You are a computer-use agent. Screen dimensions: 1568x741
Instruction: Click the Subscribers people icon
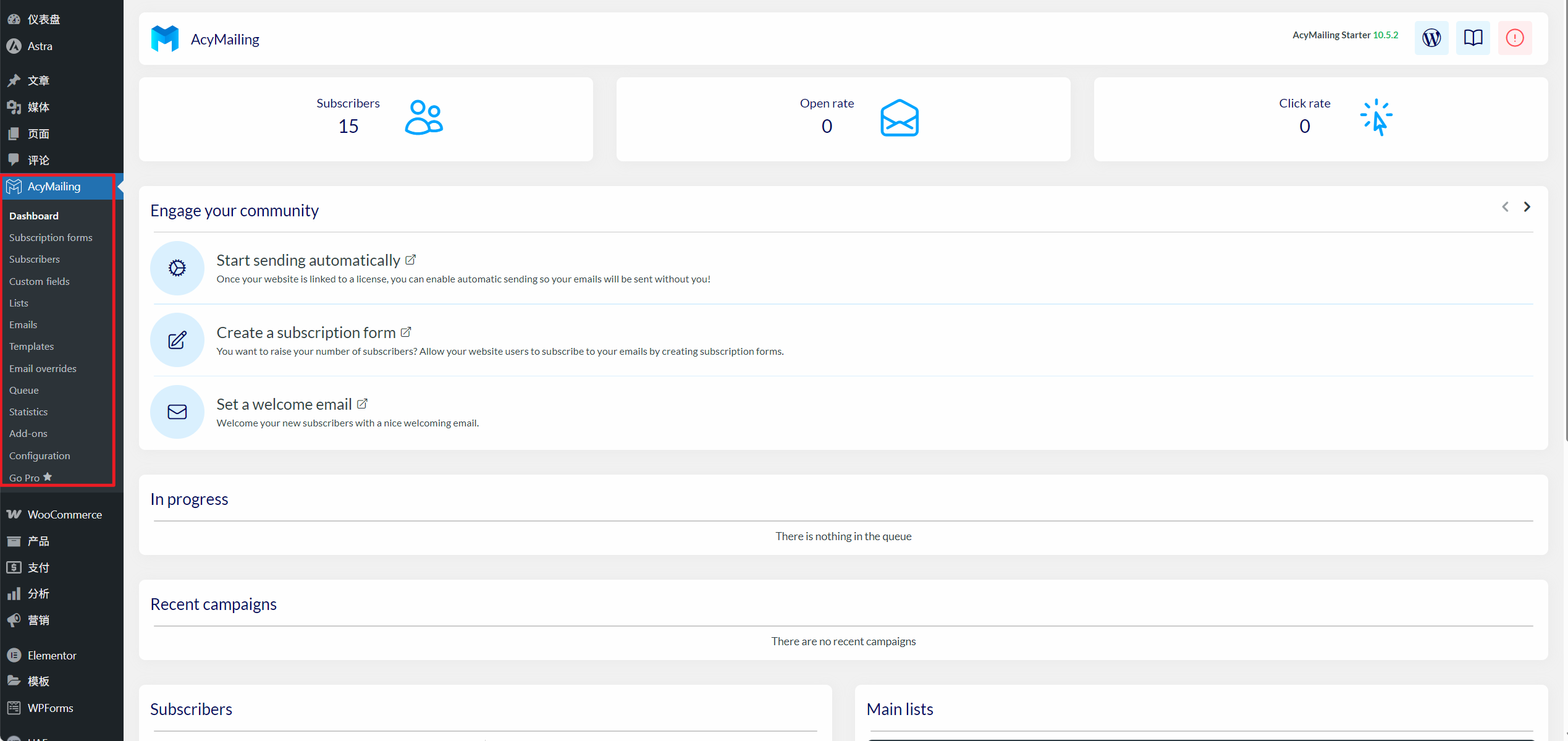pos(424,117)
